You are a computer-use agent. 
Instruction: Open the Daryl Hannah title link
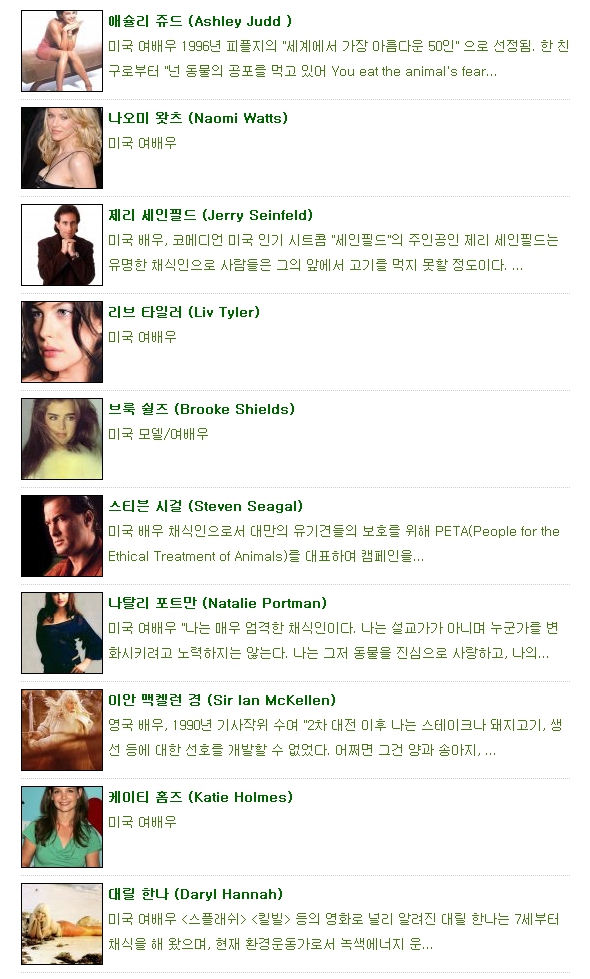point(195,894)
